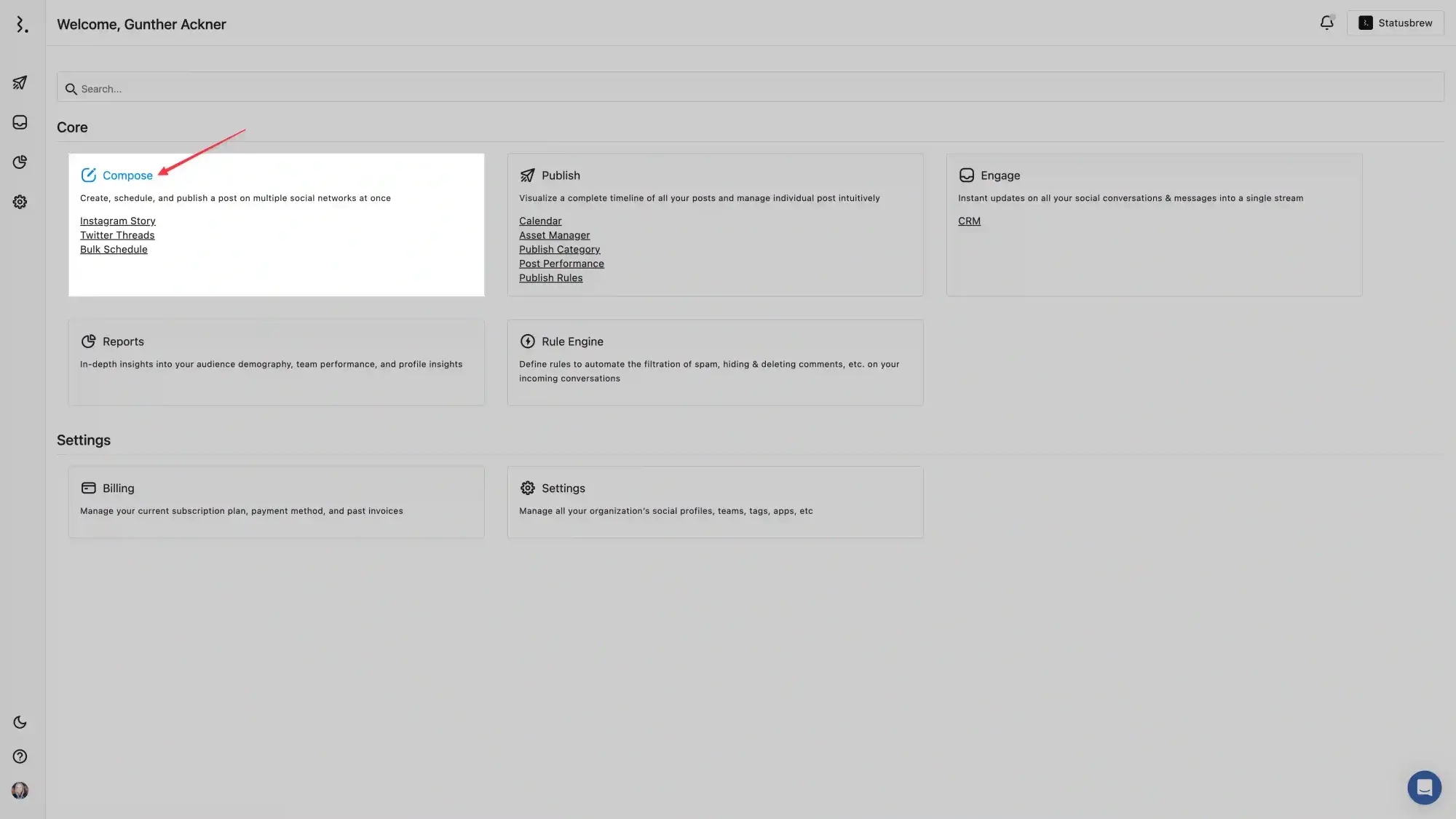Viewport: 1456px width, 819px height.
Task: Open Instagram Story link
Action: (117, 221)
